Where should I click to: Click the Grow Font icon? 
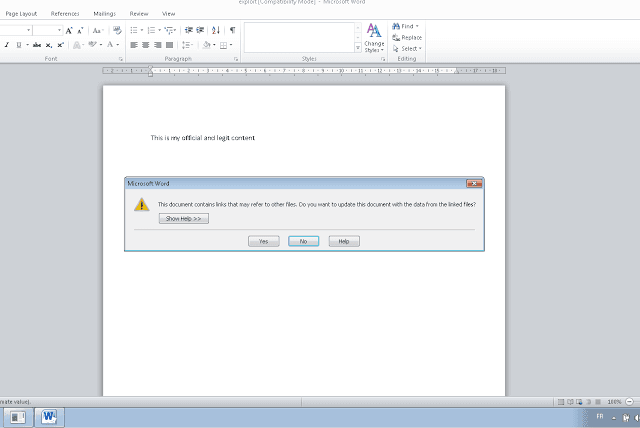(x=69, y=31)
